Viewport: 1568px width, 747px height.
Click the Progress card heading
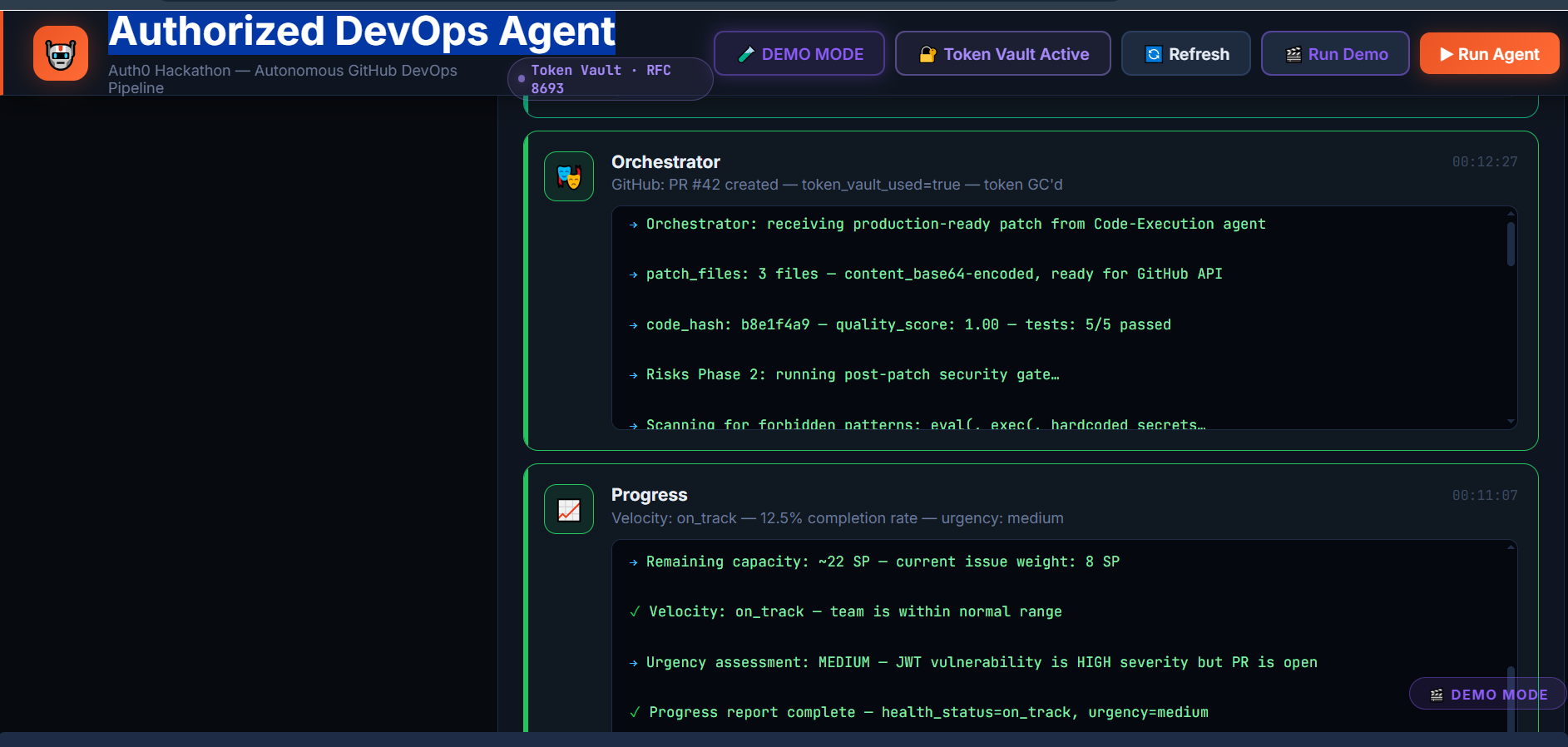(649, 495)
